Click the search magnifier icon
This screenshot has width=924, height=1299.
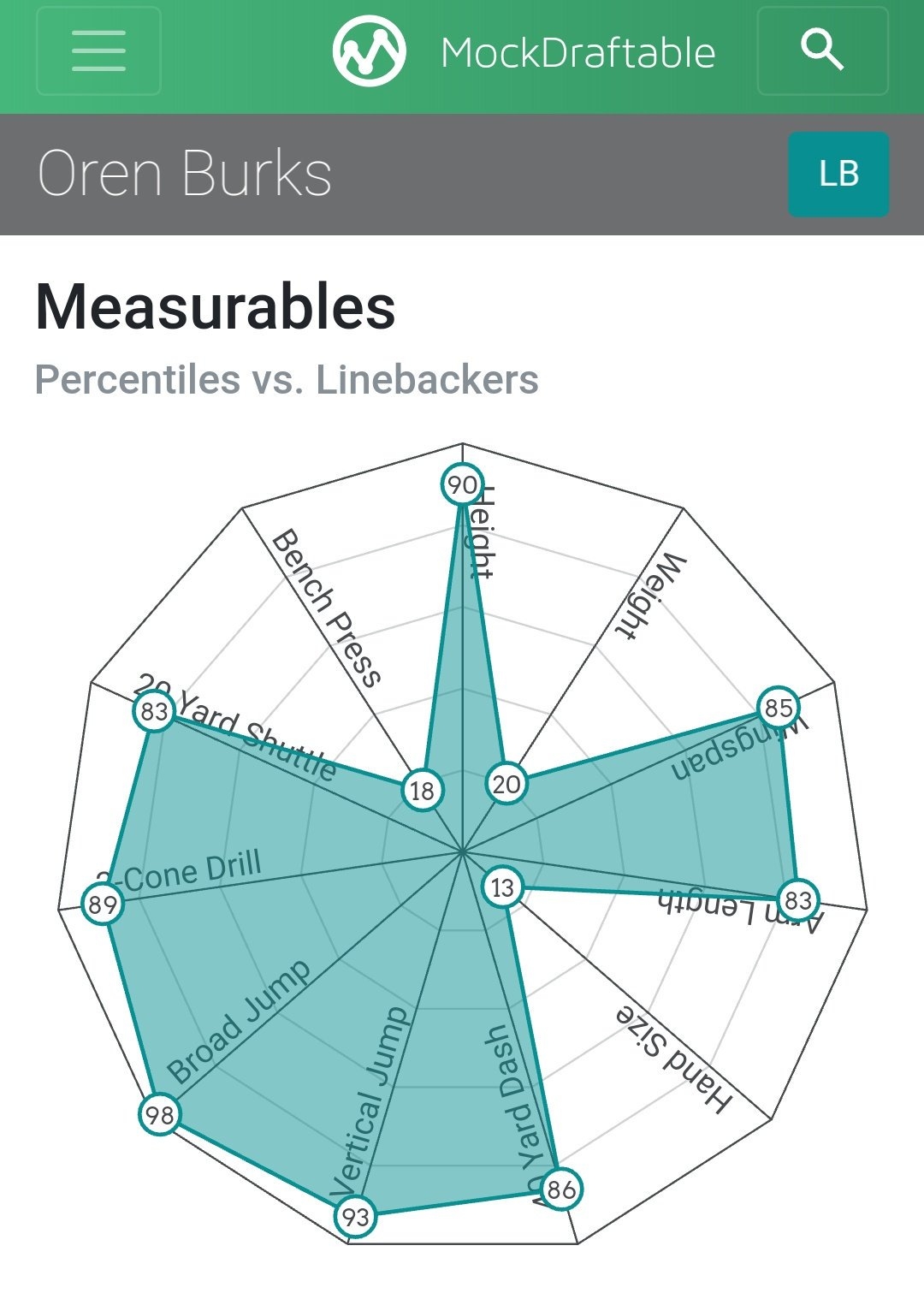pyautogui.click(x=822, y=50)
